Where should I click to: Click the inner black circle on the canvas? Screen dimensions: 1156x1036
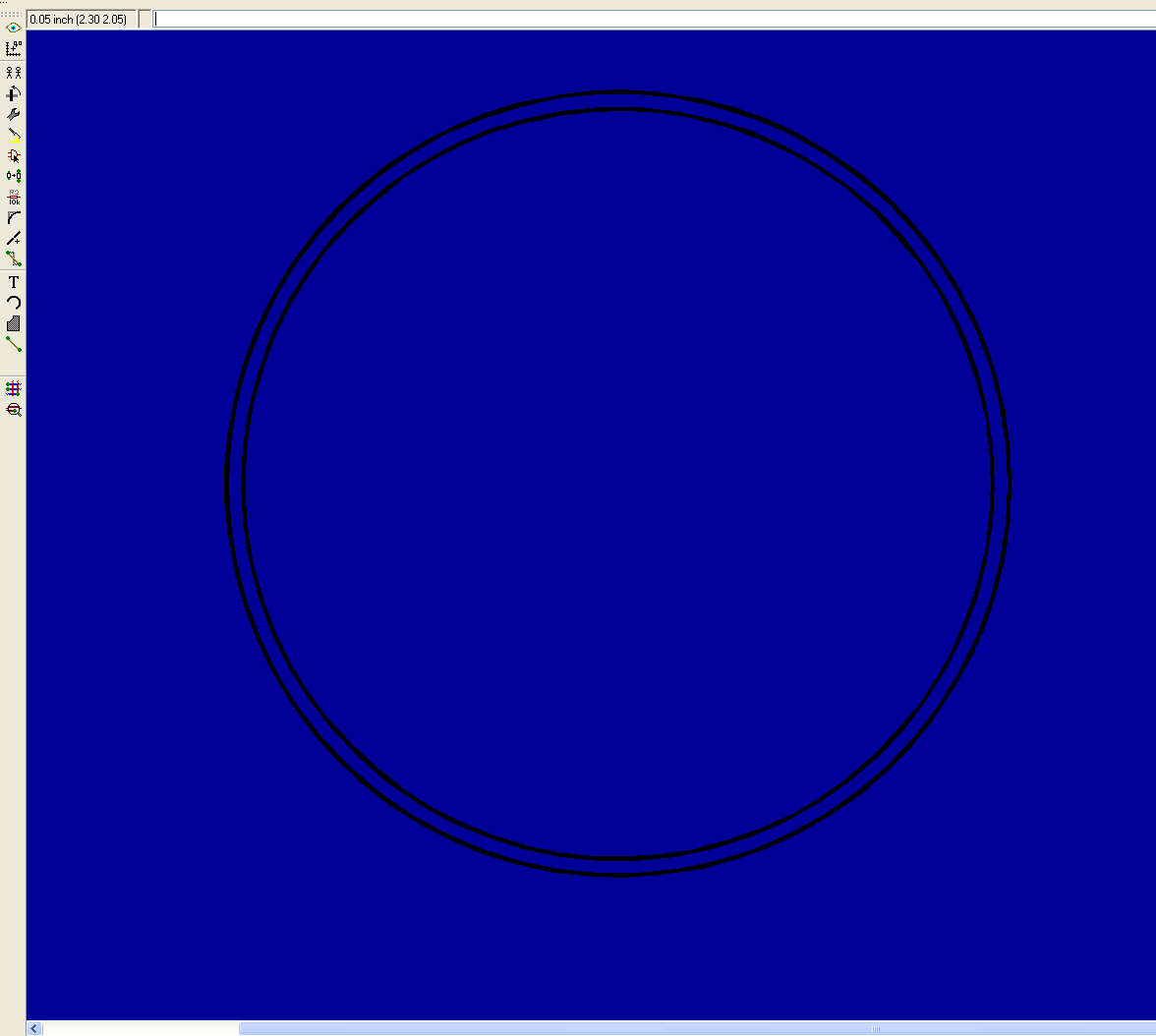(x=617, y=110)
